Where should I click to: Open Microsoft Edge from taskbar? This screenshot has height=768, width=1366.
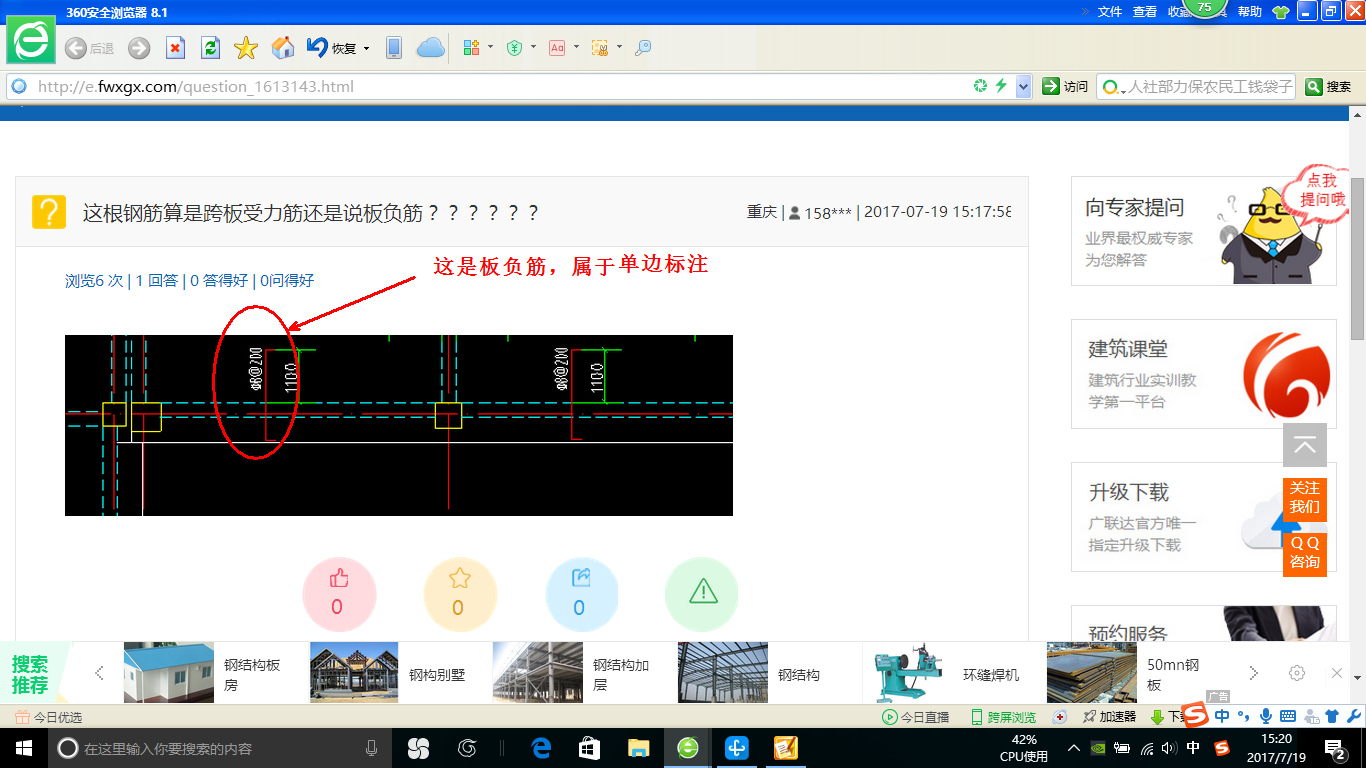tap(541, 748)
